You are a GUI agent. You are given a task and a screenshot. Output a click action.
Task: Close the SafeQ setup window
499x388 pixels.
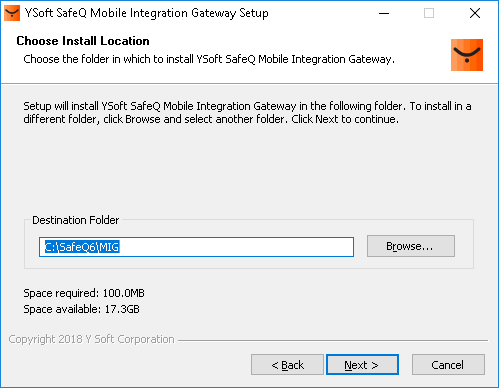click(475, 13)
